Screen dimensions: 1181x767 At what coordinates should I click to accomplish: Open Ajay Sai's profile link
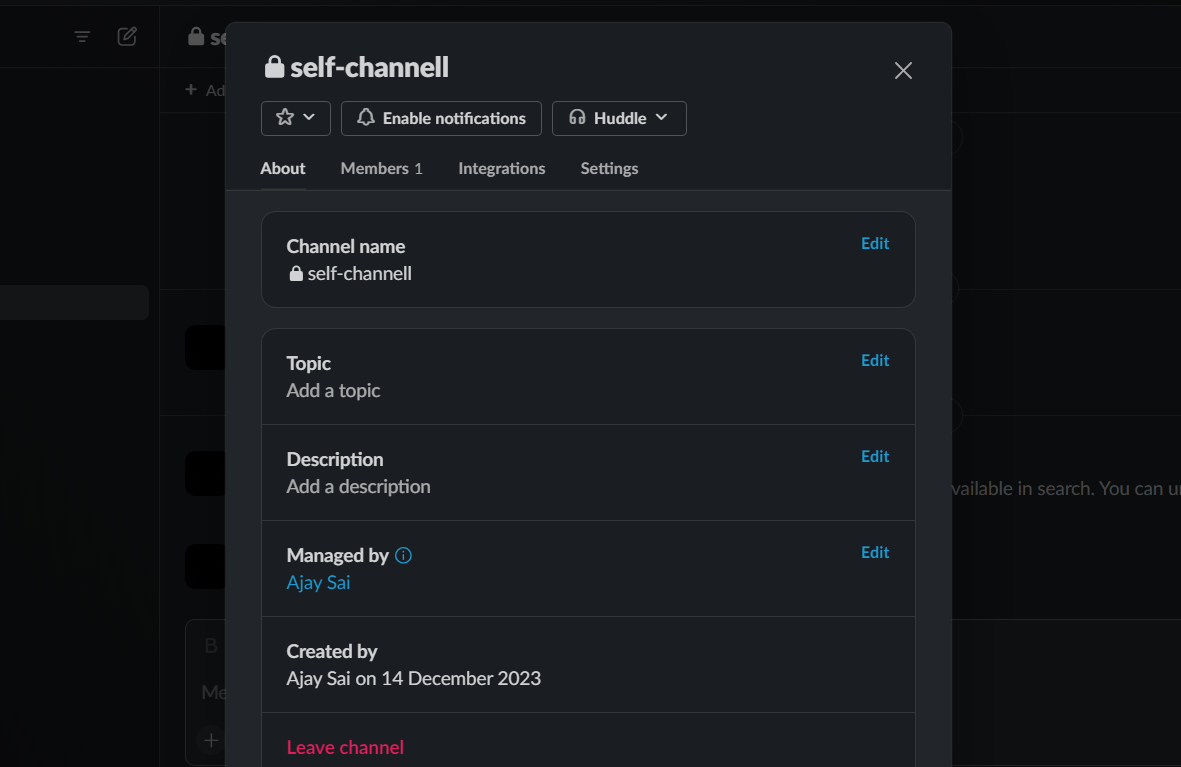318,583
